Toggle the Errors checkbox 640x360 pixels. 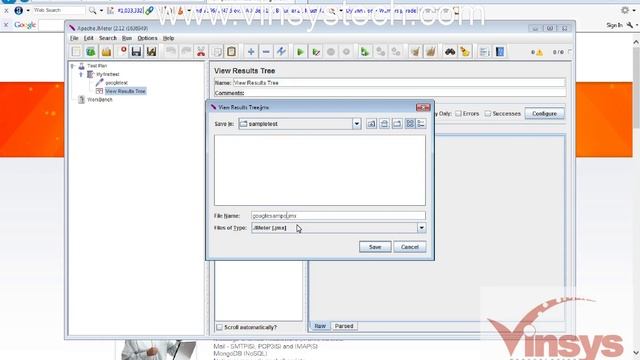pos(458,113)
